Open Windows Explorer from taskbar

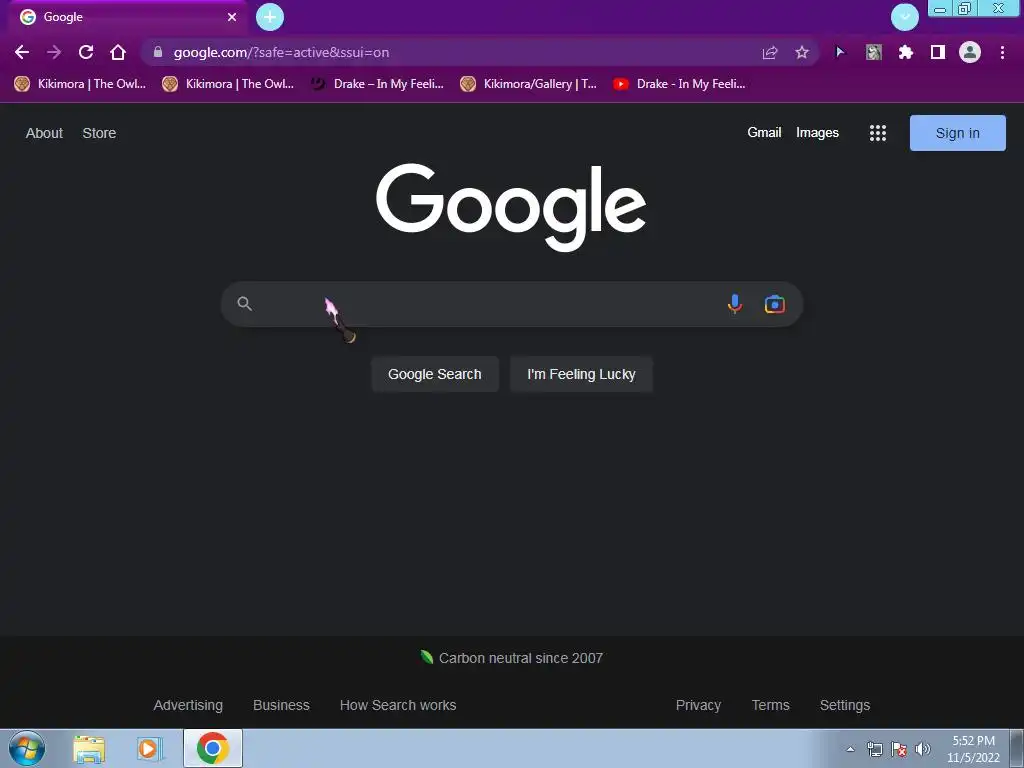pos(89,749)
